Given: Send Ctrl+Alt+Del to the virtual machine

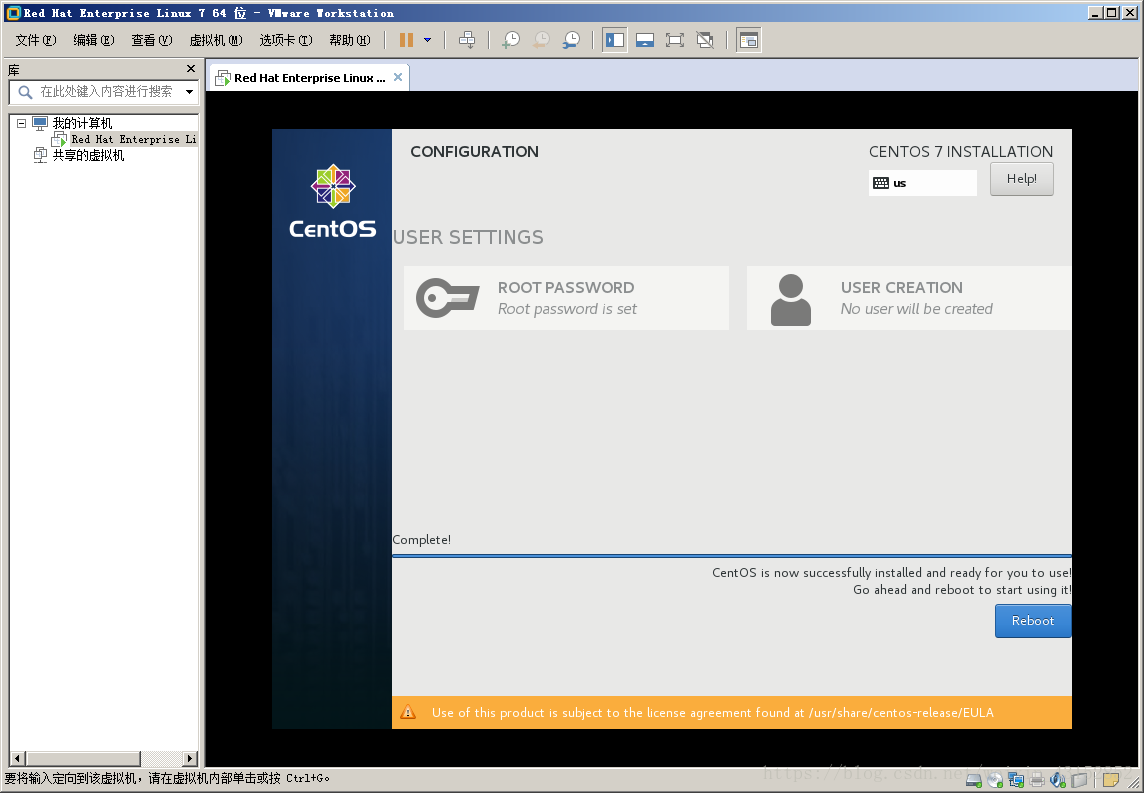Looking at the screenshot, I should click(x=467, y=40).
